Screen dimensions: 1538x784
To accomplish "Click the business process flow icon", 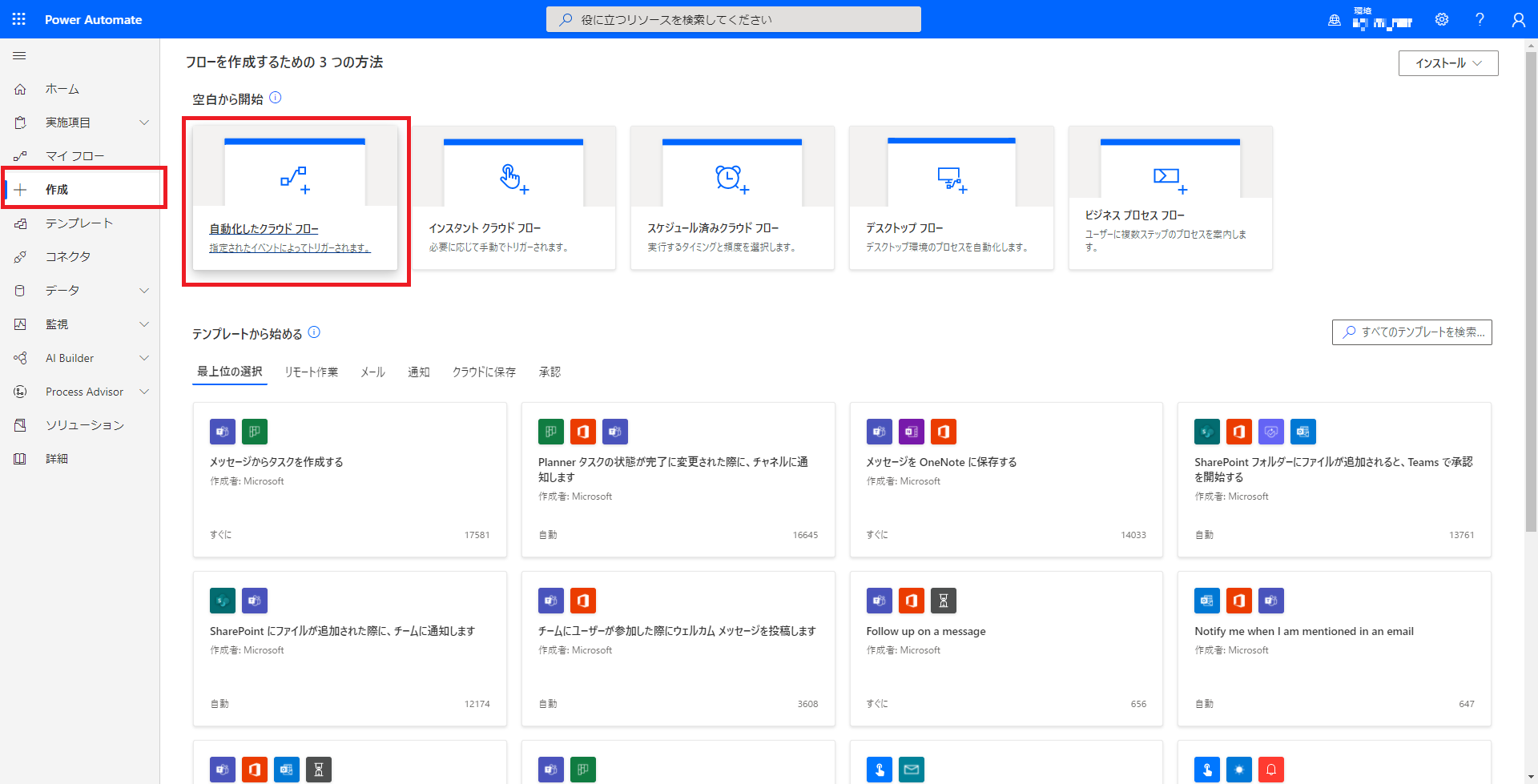I will click(1170, 179).
